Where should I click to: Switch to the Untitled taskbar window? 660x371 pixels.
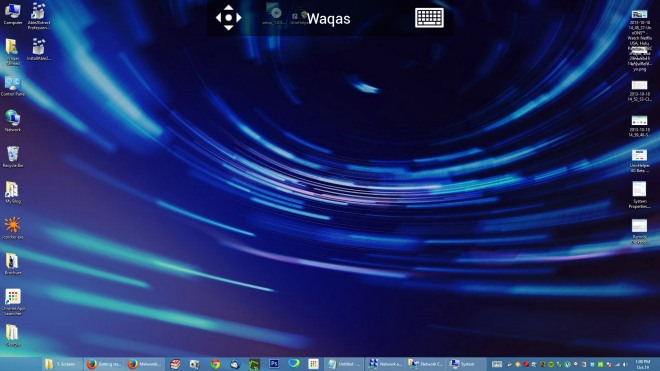344,364
